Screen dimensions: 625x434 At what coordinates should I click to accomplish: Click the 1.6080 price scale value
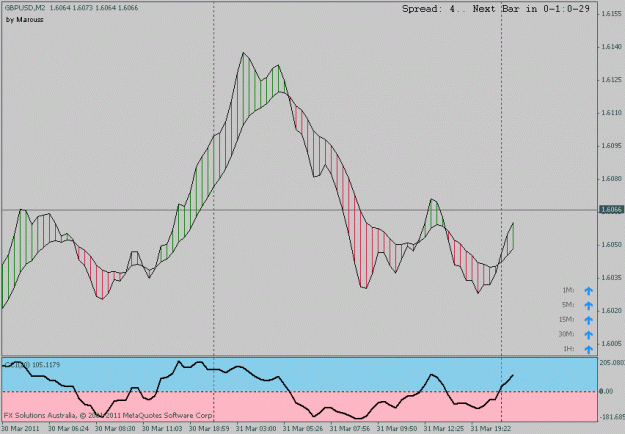[612, 179]
